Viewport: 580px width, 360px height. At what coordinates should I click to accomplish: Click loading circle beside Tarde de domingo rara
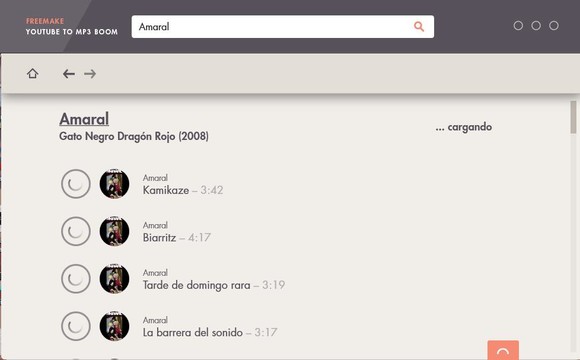76,279
